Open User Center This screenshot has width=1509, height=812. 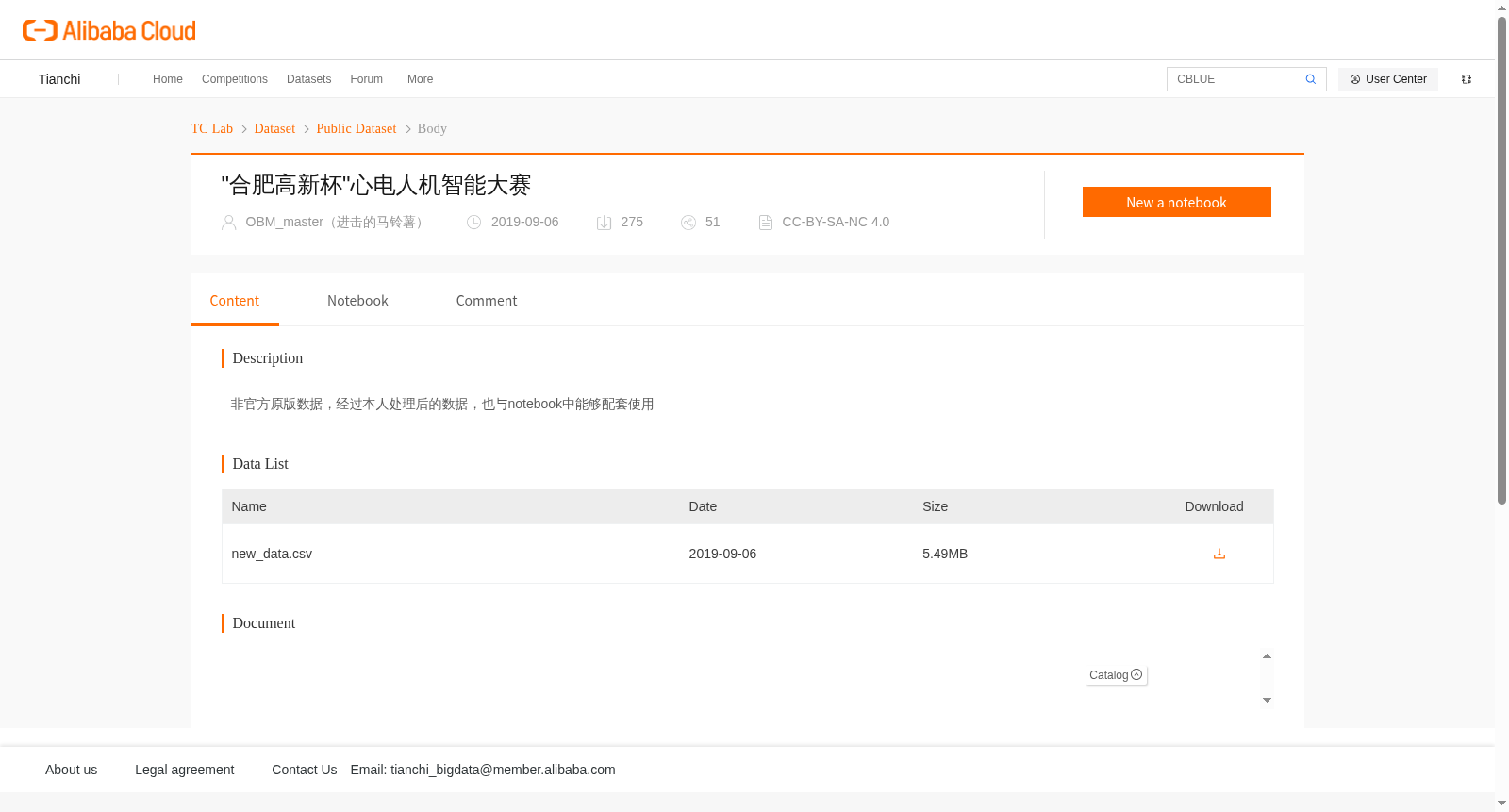pos(1388,79)
